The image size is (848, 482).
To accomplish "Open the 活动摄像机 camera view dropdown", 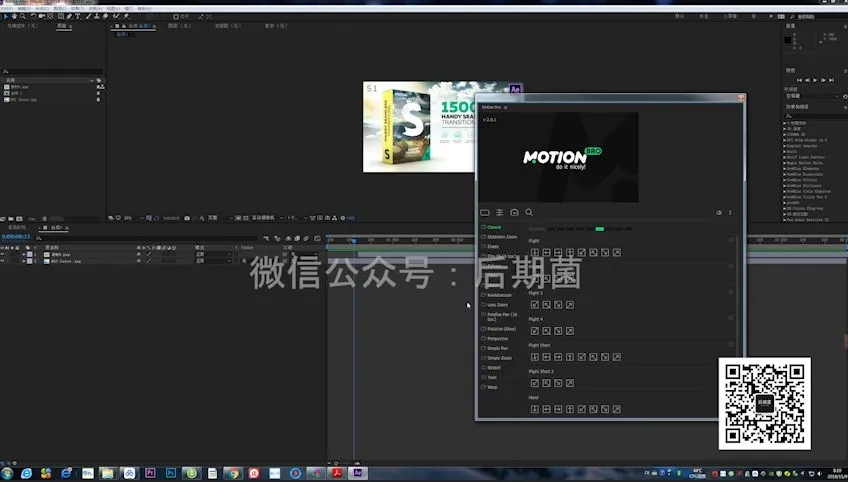I will 267,218.
